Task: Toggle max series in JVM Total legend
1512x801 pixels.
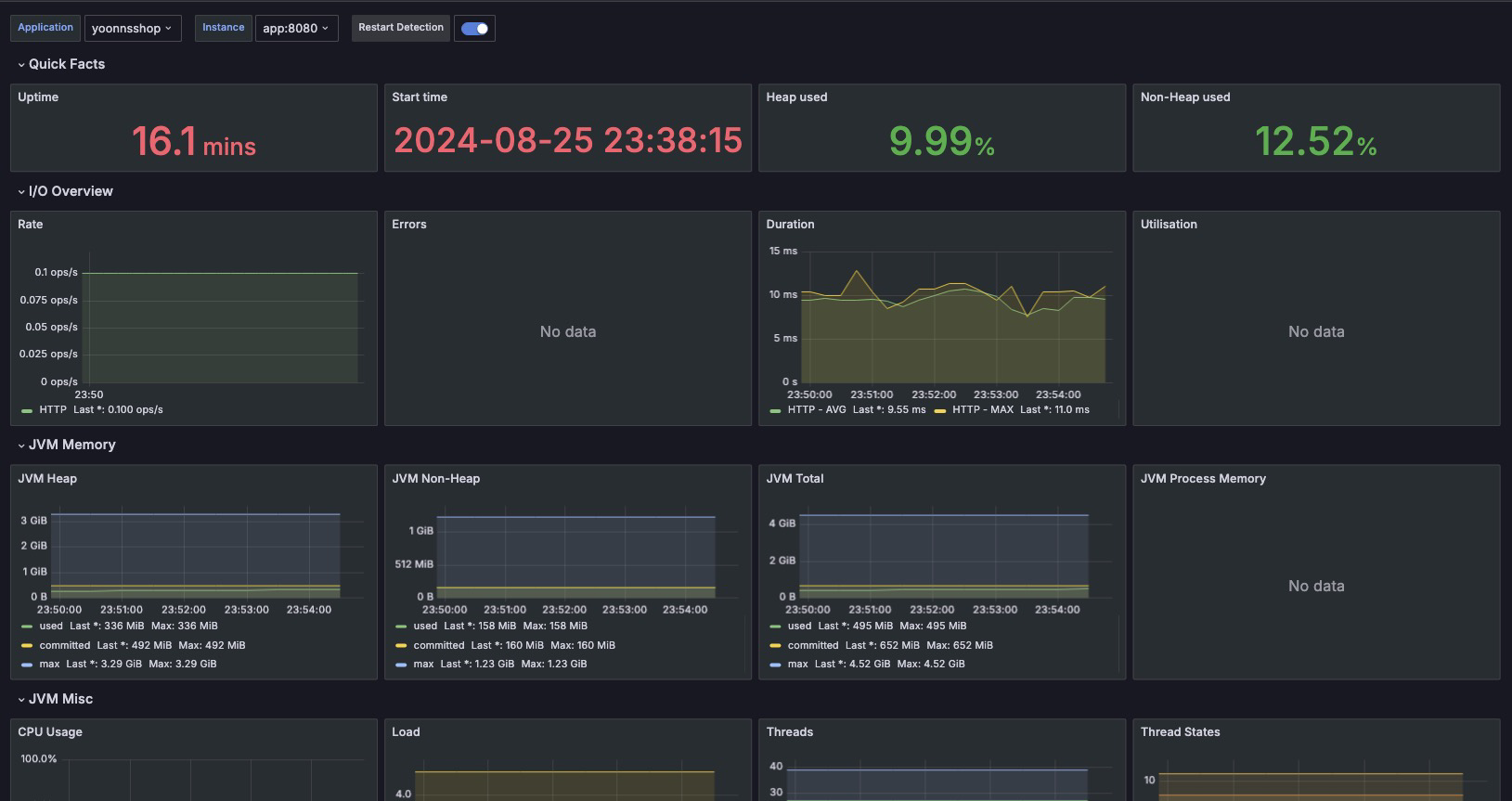Action: pyautogui.click(x=797, y=664)
